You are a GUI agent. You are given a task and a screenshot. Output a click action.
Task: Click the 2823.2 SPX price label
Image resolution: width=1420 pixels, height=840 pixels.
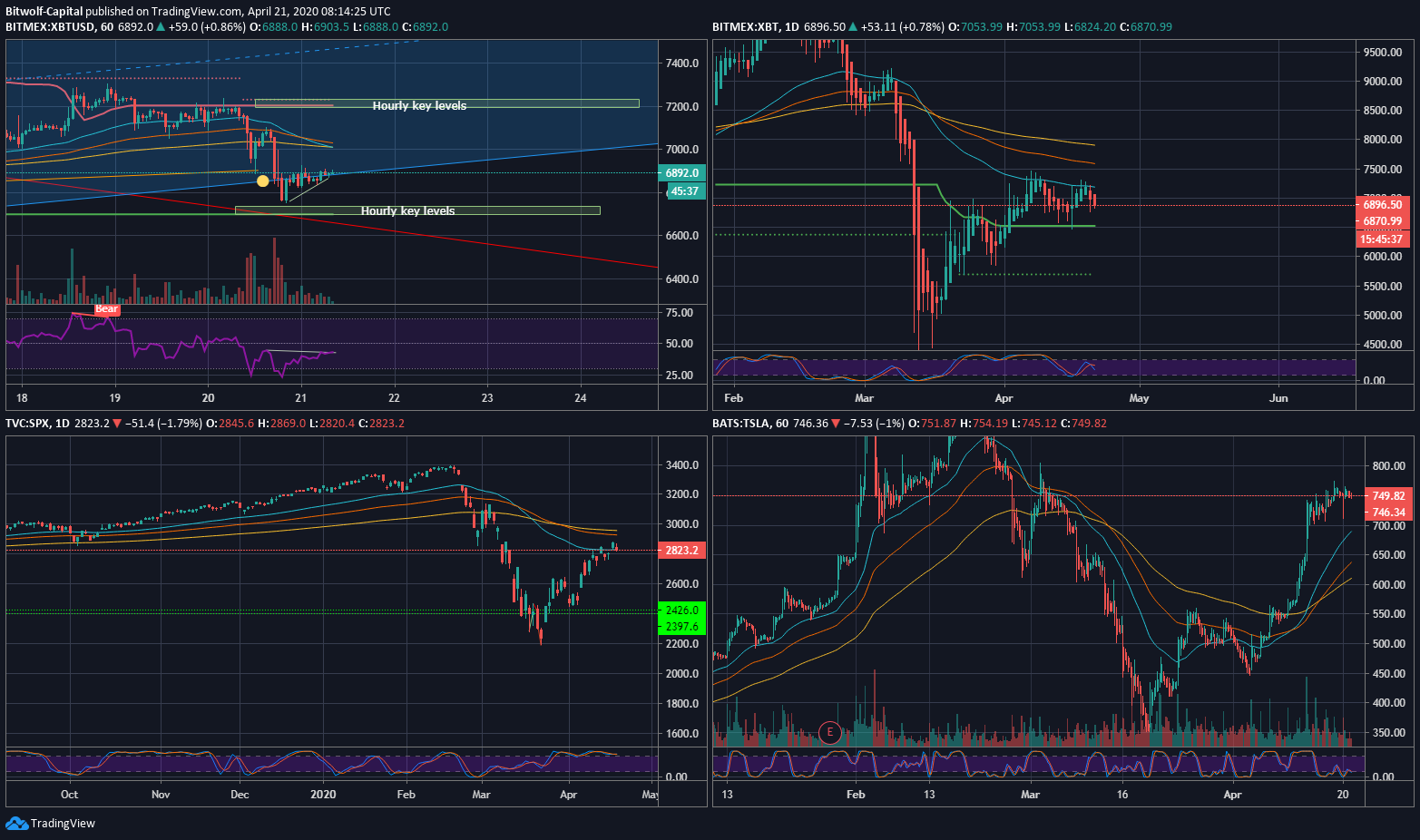[x=681, y=551]
